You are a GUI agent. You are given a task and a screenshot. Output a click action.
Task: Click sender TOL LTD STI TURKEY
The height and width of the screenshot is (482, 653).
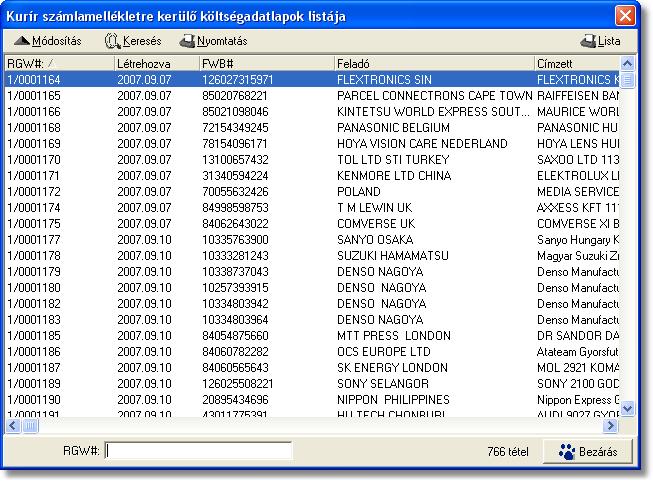click(393, 160)
